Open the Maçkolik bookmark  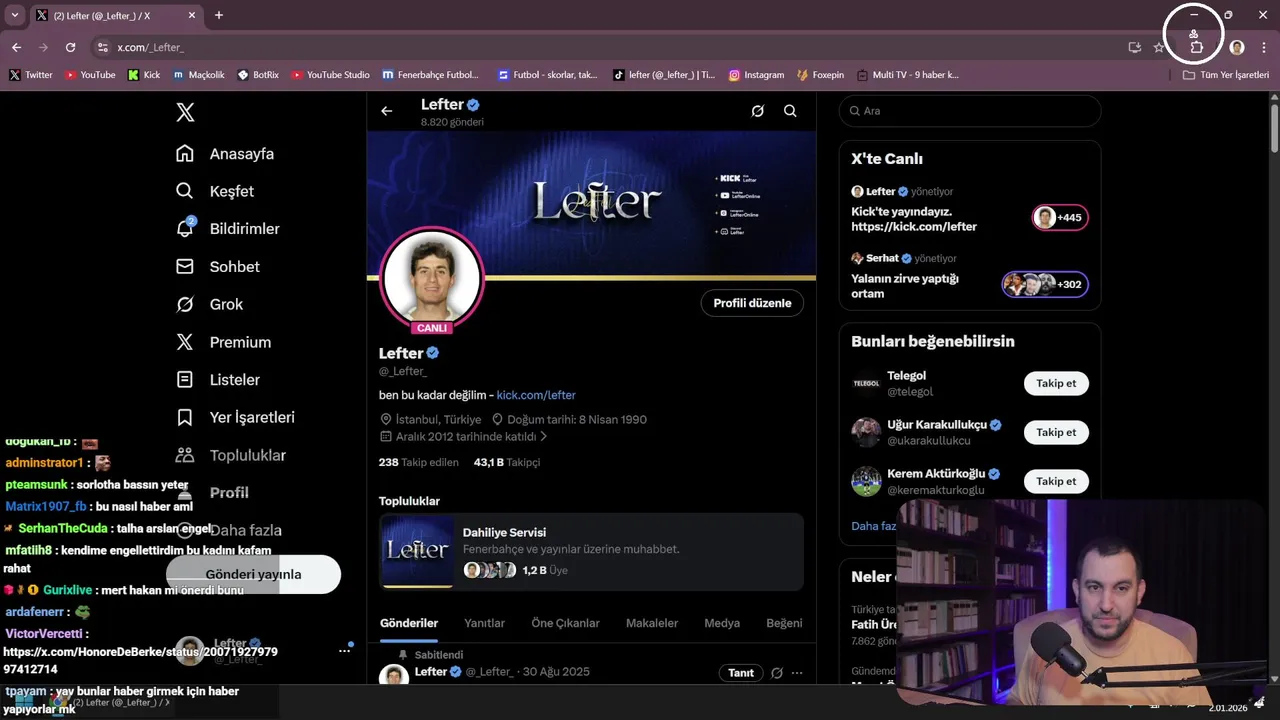[x=199, y=75]
